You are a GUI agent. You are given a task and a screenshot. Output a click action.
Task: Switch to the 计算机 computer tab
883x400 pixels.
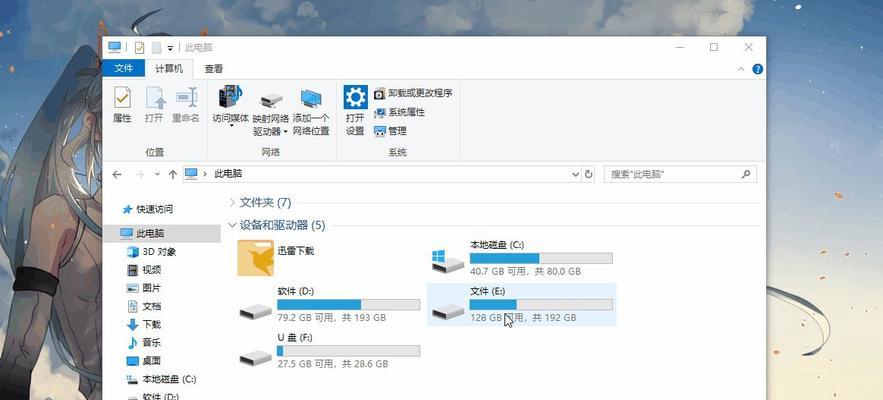coord(169,68)
